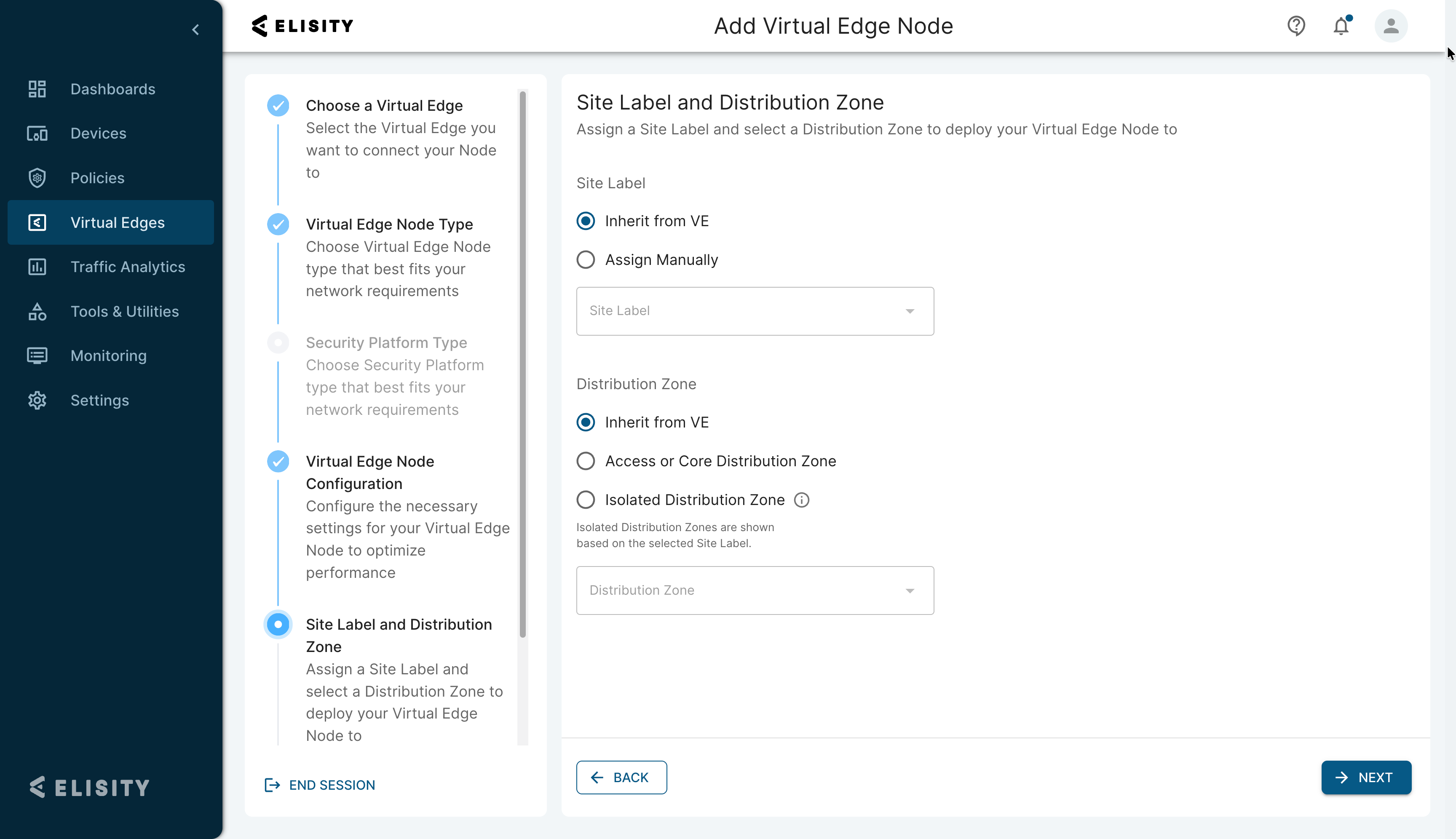This screenshot has width=1456, height=839.
Task: Click the NEXT button
Action: coord(1366,778)
